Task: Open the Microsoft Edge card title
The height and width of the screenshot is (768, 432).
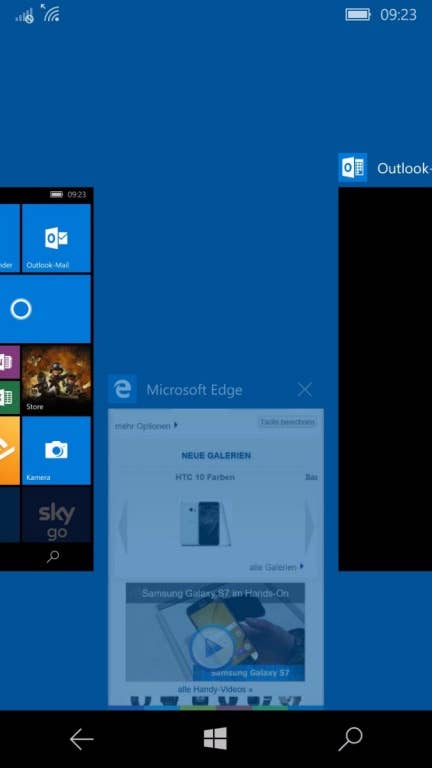Action: tap(194, 390)
